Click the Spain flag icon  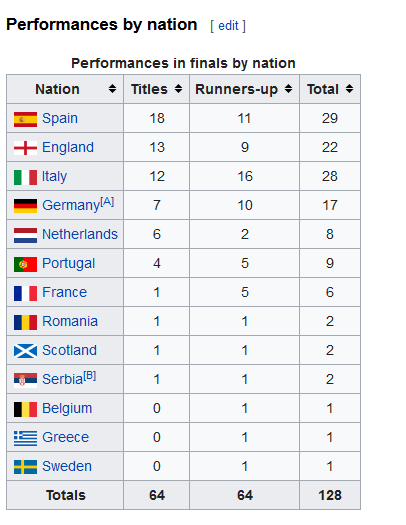tap(25, 120)
